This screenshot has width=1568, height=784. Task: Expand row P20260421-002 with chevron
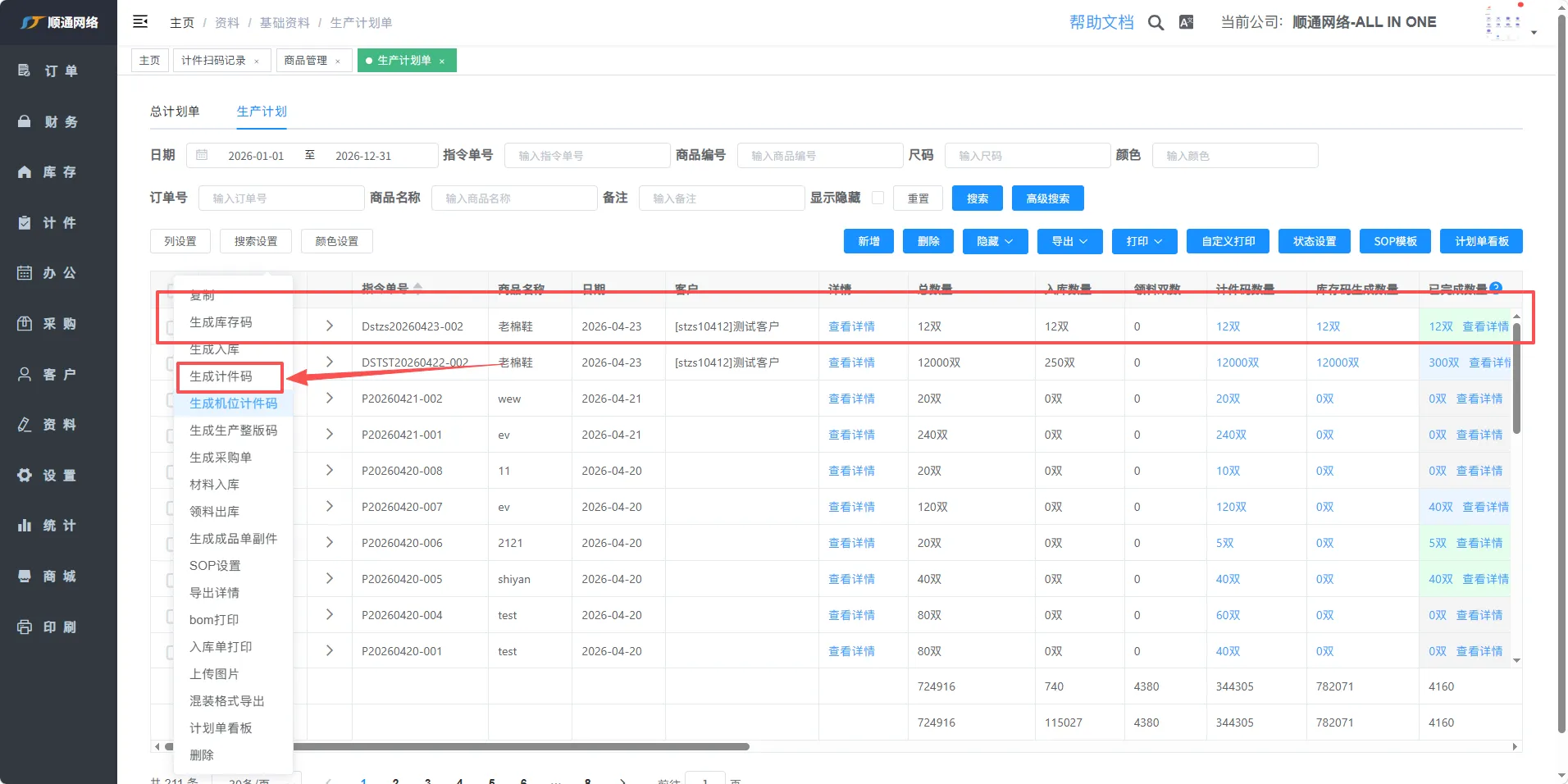tap(330, 399)
